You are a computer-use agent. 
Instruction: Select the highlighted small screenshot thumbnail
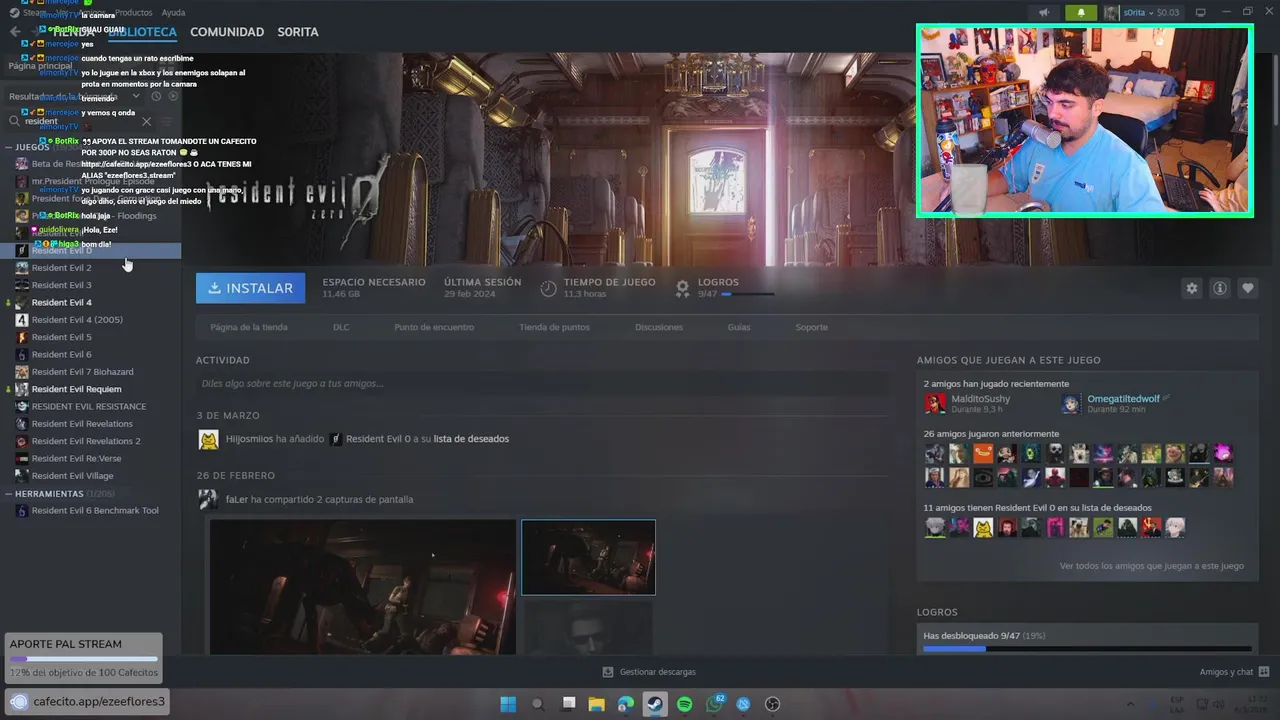[x=588, y=557]
